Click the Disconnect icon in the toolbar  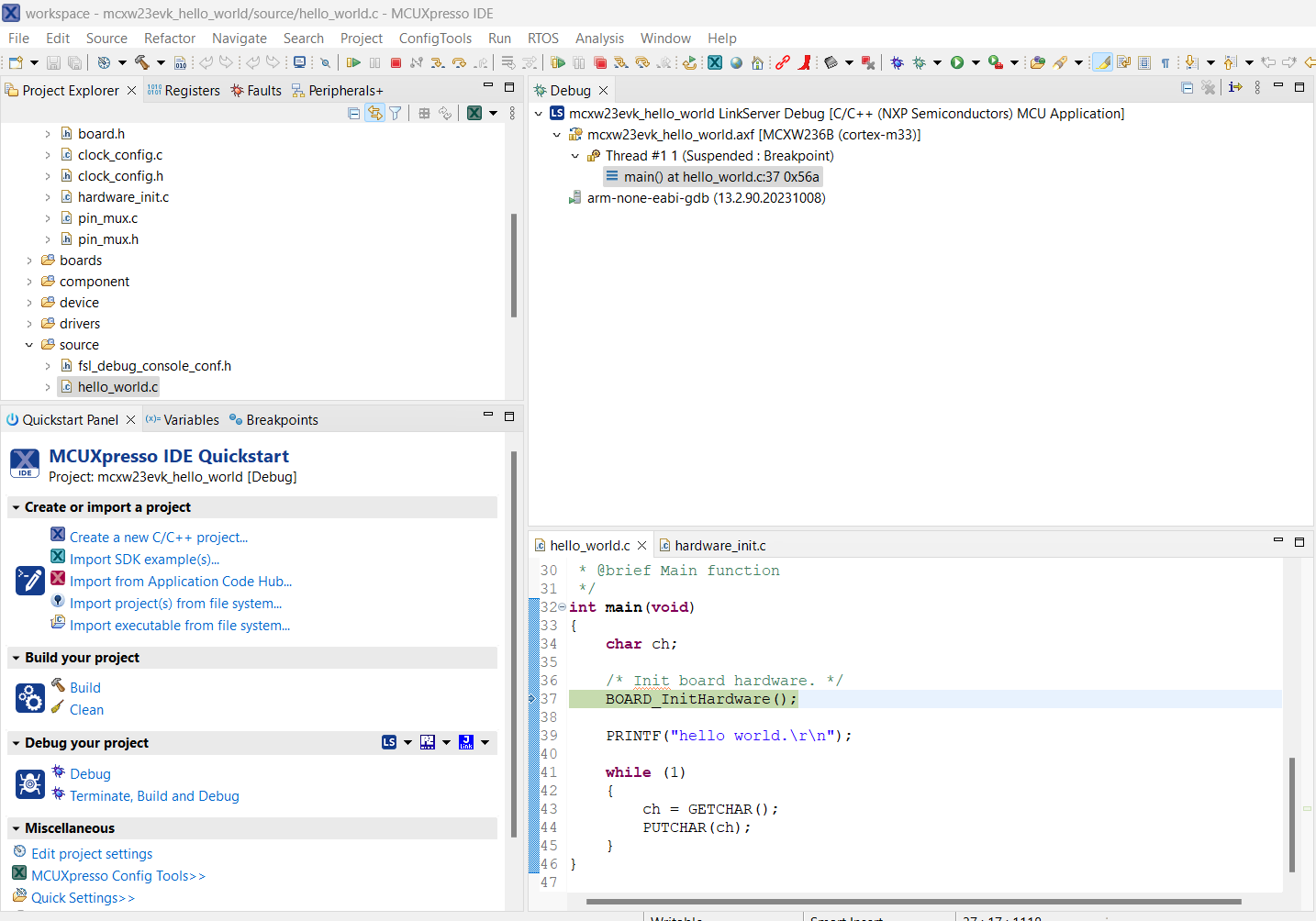click(417, 62)
